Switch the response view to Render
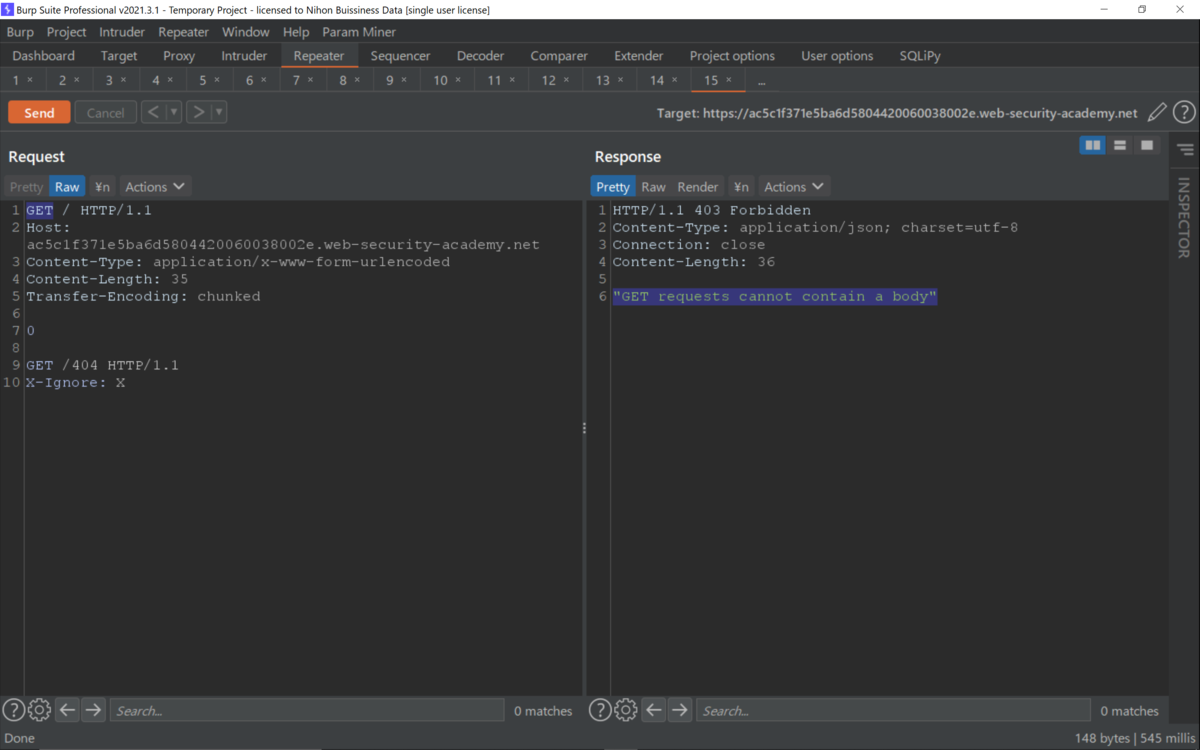Image resolution: width=1200 pixels, height=750 pixels. 698,187
